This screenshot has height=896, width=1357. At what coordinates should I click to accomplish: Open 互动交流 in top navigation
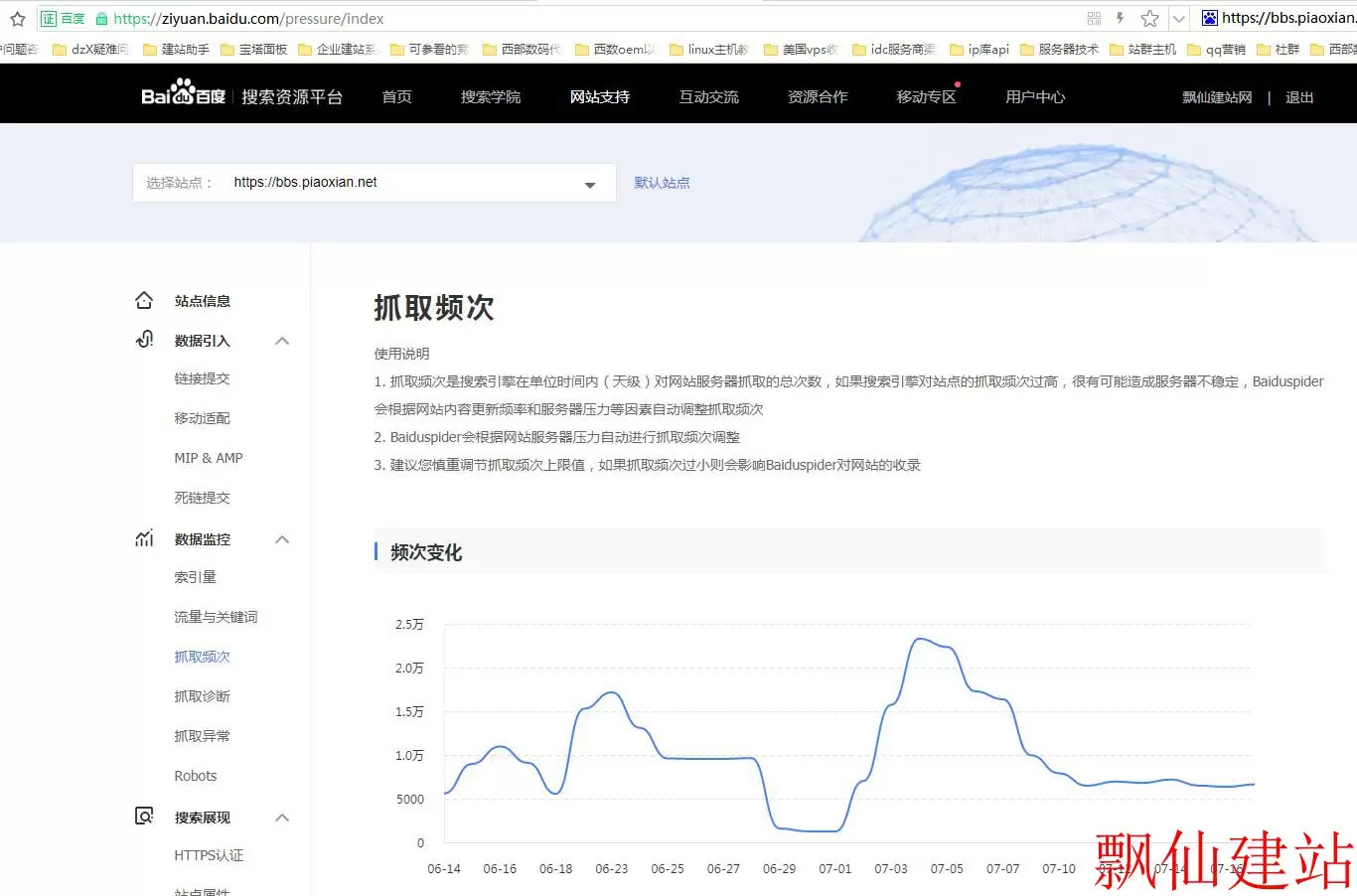708,96
